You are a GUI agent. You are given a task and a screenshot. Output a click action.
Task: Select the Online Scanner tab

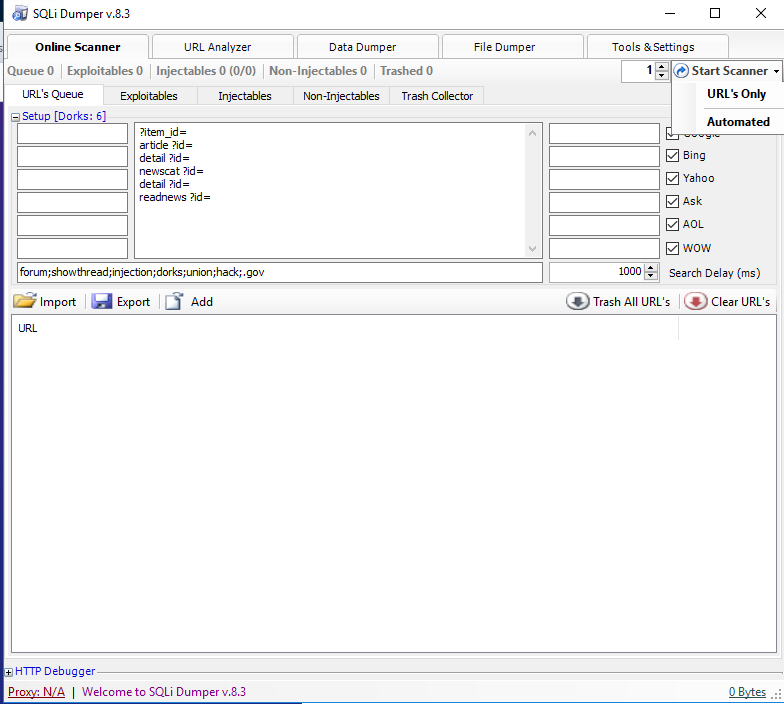(x=78, y=47)
